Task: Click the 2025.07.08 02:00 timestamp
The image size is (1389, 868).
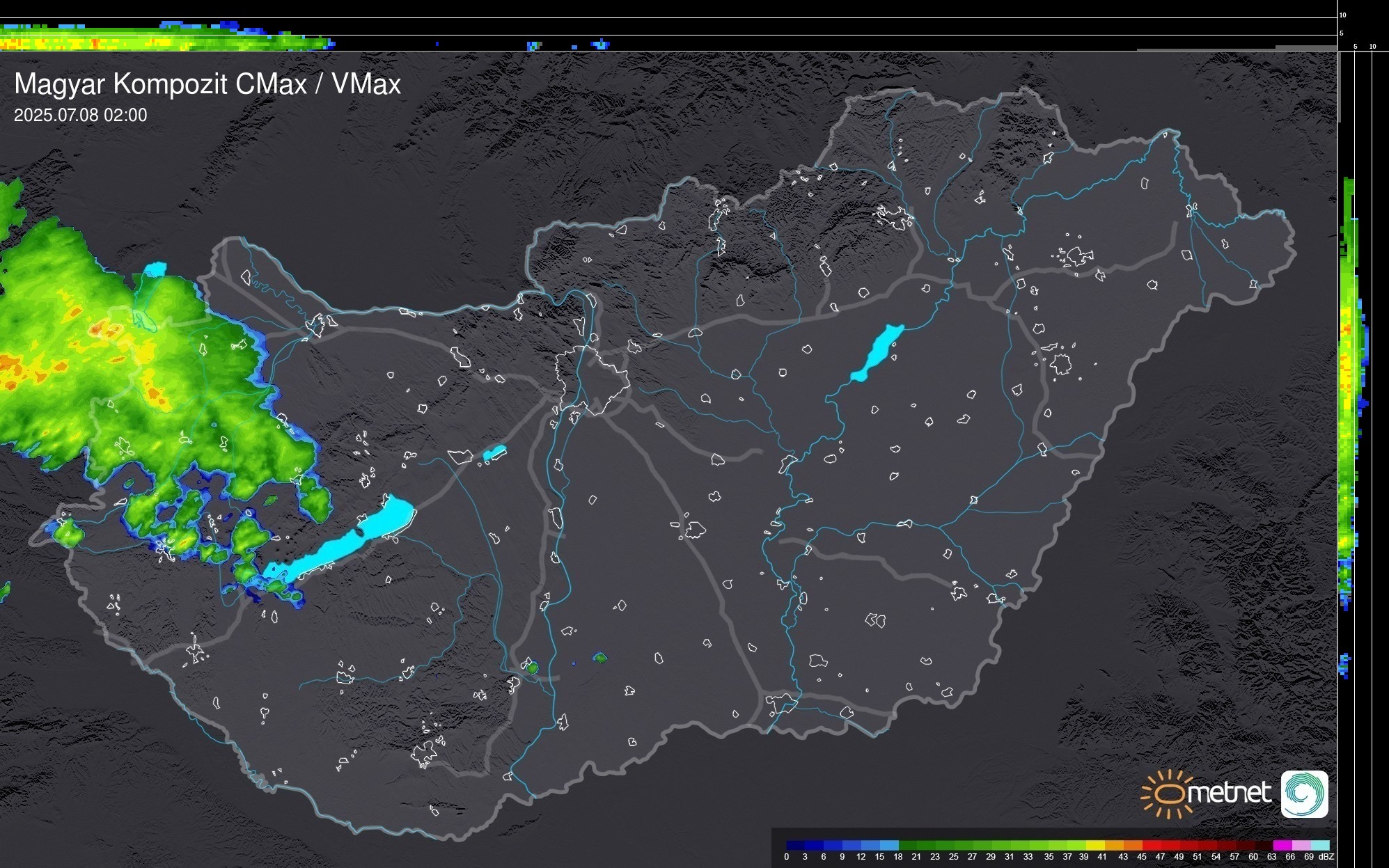Action: coord(81,116)
